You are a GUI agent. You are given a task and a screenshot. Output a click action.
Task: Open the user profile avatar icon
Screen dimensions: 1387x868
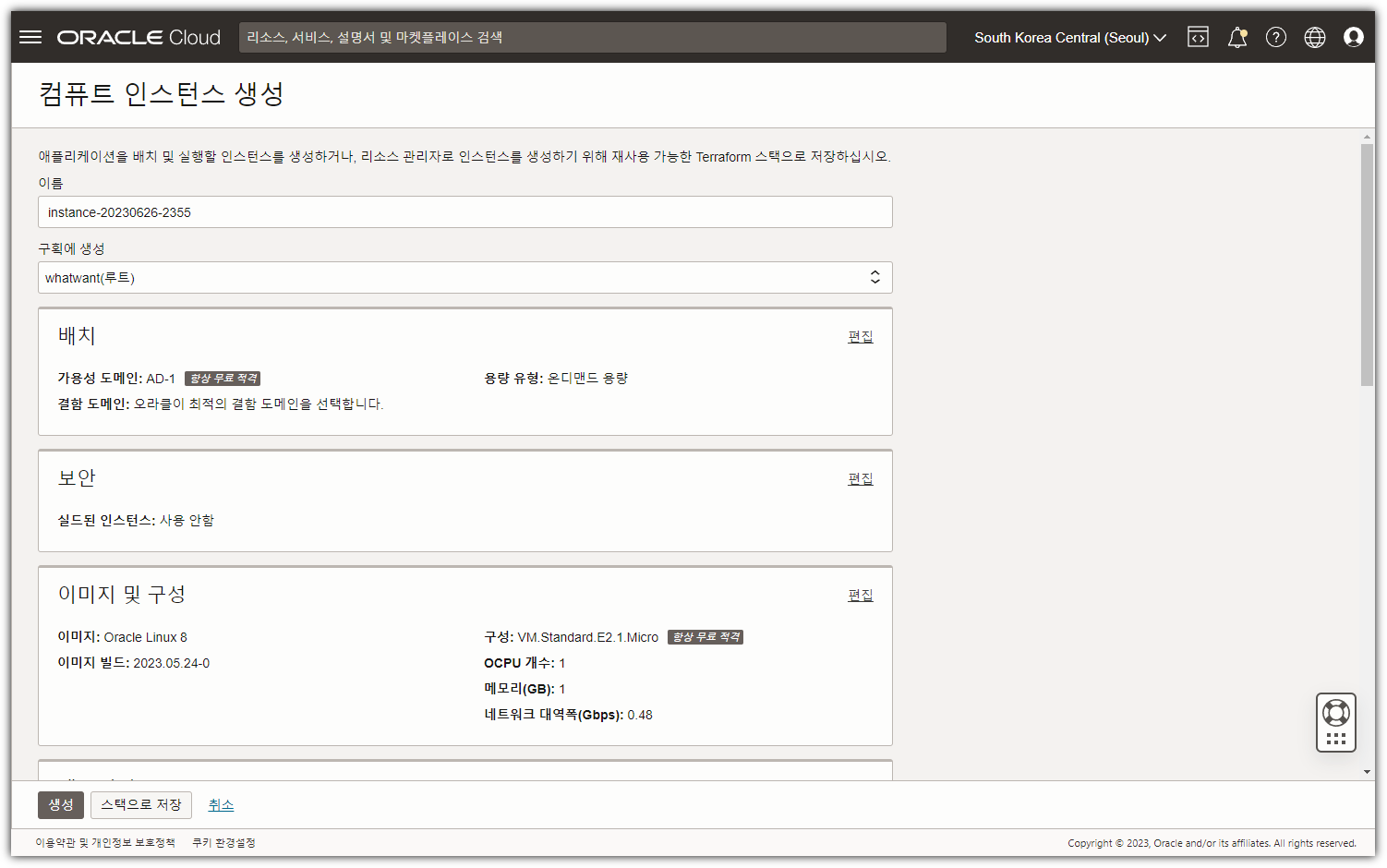[x=1354, y=37]
